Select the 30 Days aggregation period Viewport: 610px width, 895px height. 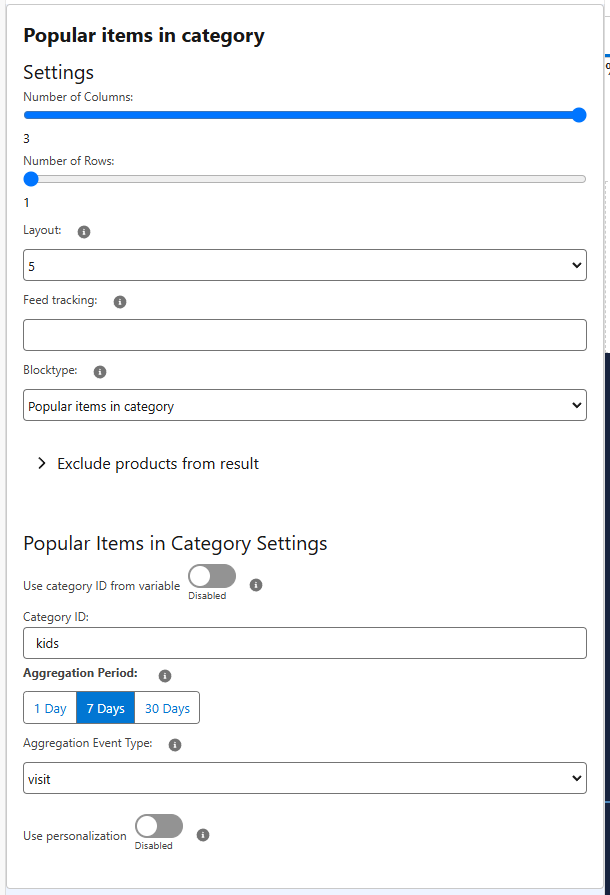(x=167, y=708)
